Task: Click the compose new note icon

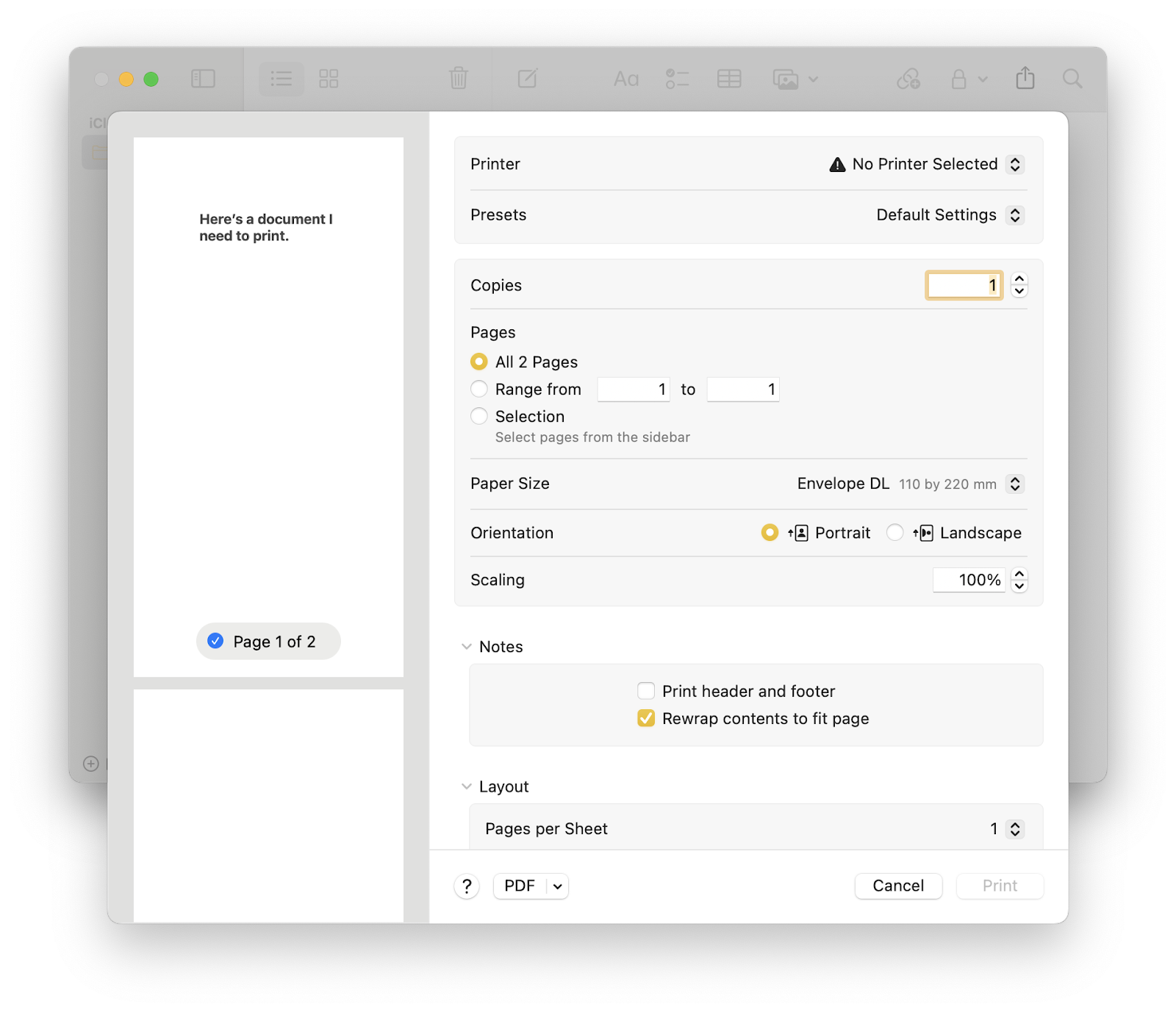Action: (x=527, y=79)
